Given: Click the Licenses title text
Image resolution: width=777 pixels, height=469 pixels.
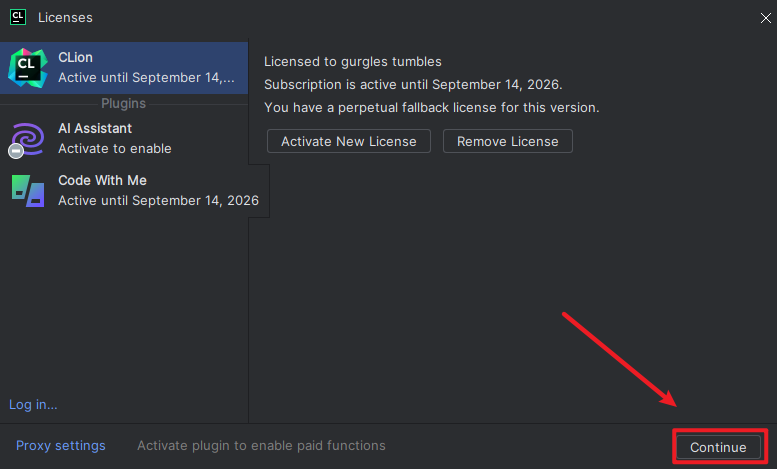Looking at the screenshot, I should pos(66,17).
